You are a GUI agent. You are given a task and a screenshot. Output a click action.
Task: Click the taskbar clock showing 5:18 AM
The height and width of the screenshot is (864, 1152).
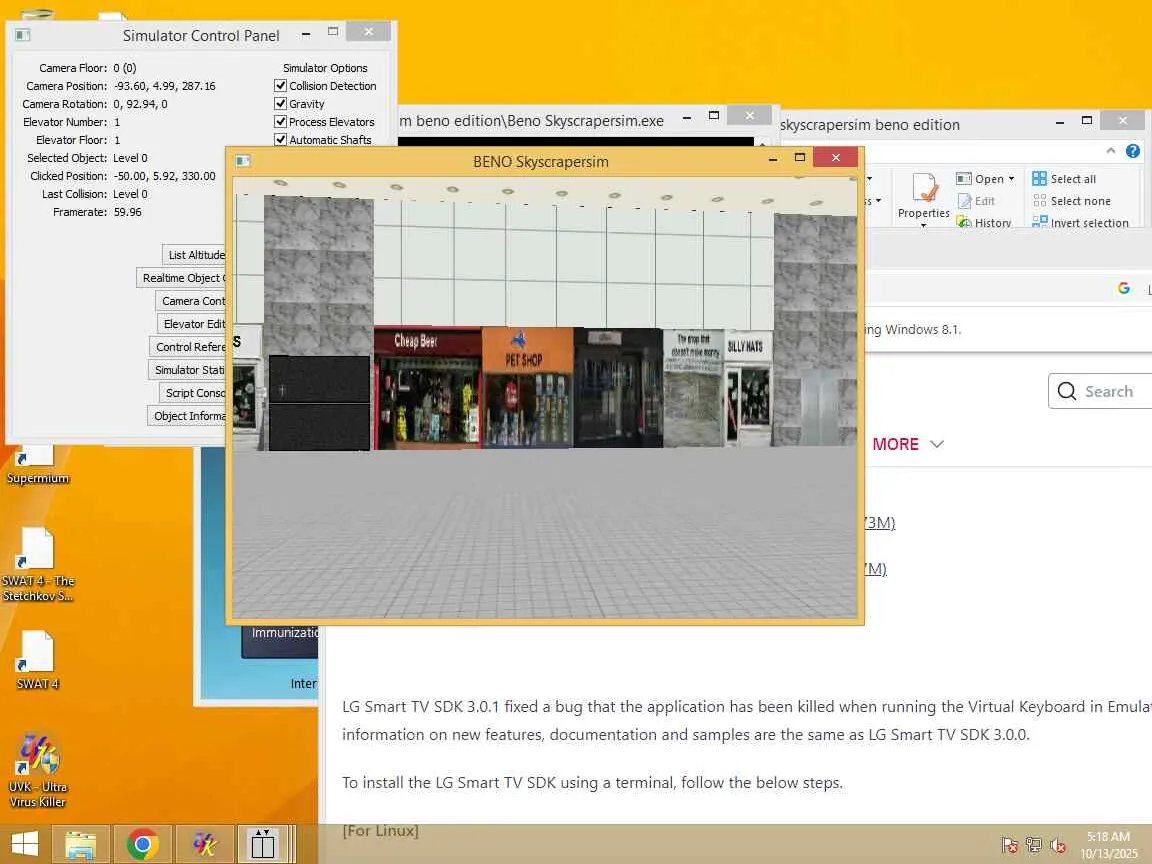point(1108,845)
